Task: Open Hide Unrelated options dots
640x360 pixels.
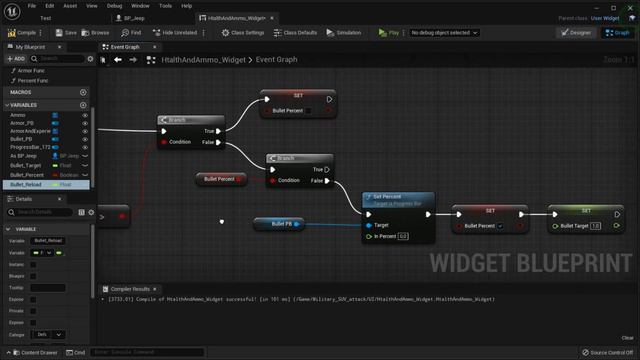Action: click(203, 33)
